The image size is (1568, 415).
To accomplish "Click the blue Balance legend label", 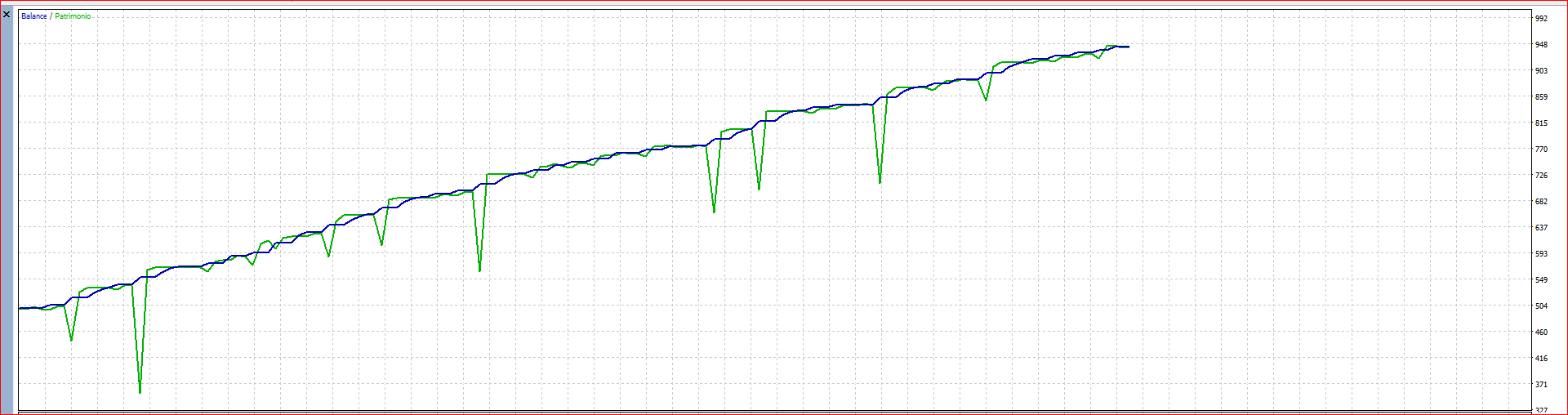I will coord(34,16).
